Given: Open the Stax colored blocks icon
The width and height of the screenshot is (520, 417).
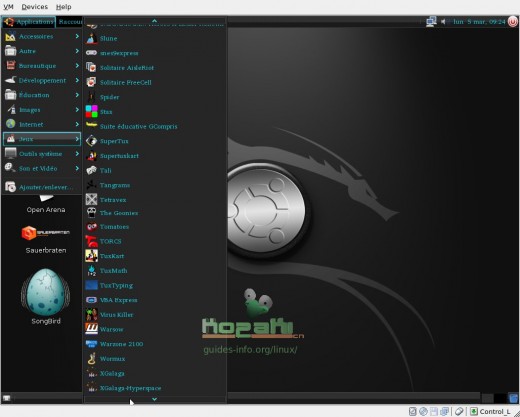Looking at the screenshot, I should click(x=91, y=112).
